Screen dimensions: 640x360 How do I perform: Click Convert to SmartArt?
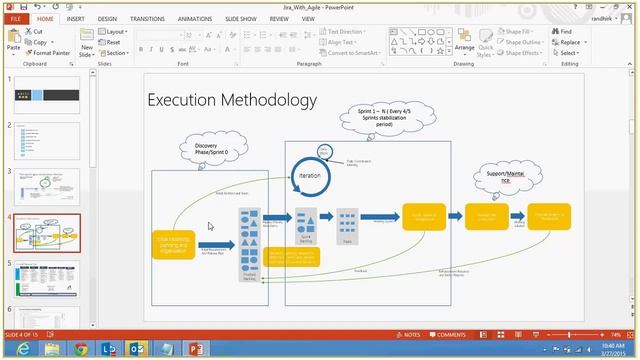(x=350, y=53)
